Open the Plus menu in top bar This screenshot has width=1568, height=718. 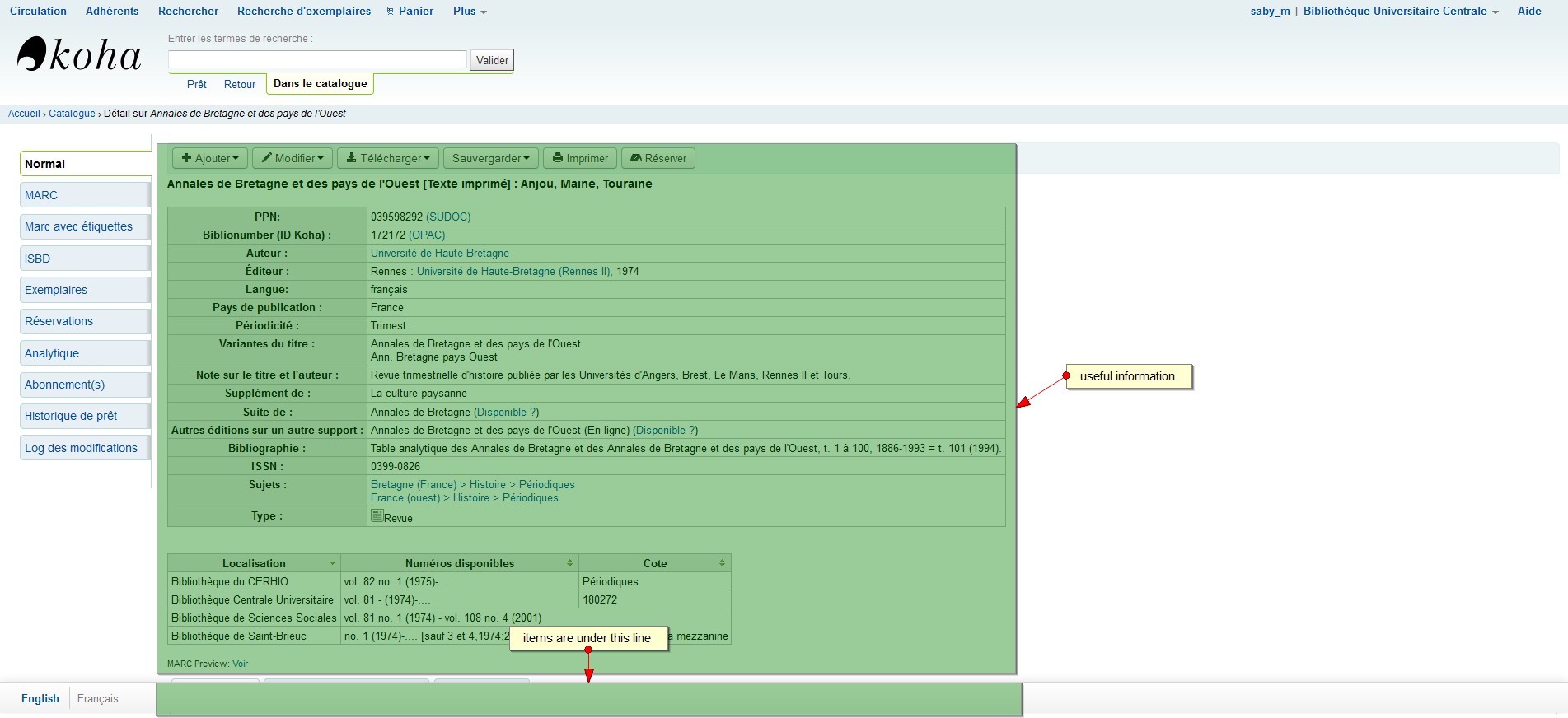470,12
